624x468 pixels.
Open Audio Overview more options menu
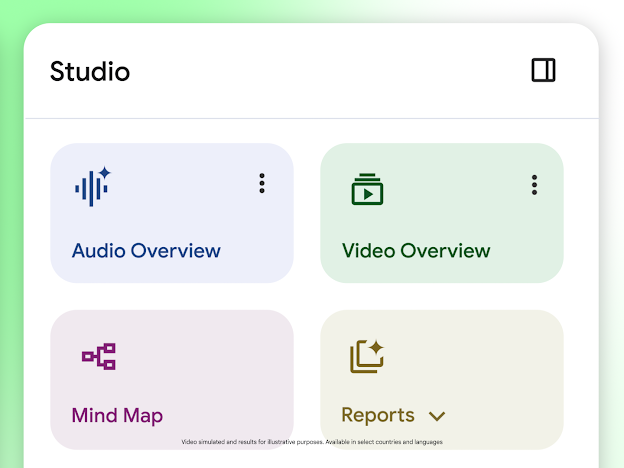[x=262, y=184]
